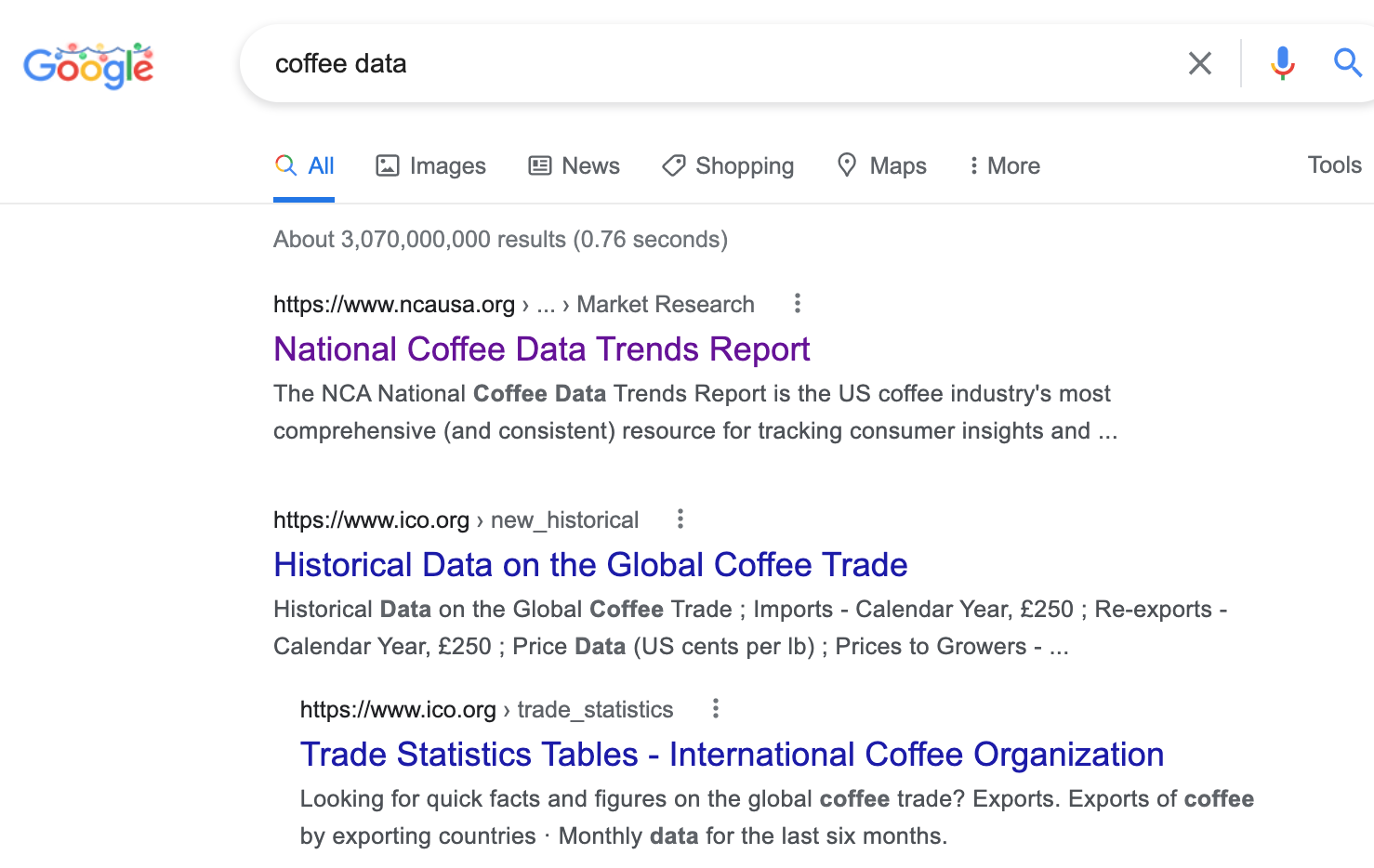Expand the More search categories menu
This screenshot has width=1374, height=868.
pos(1004,165)
